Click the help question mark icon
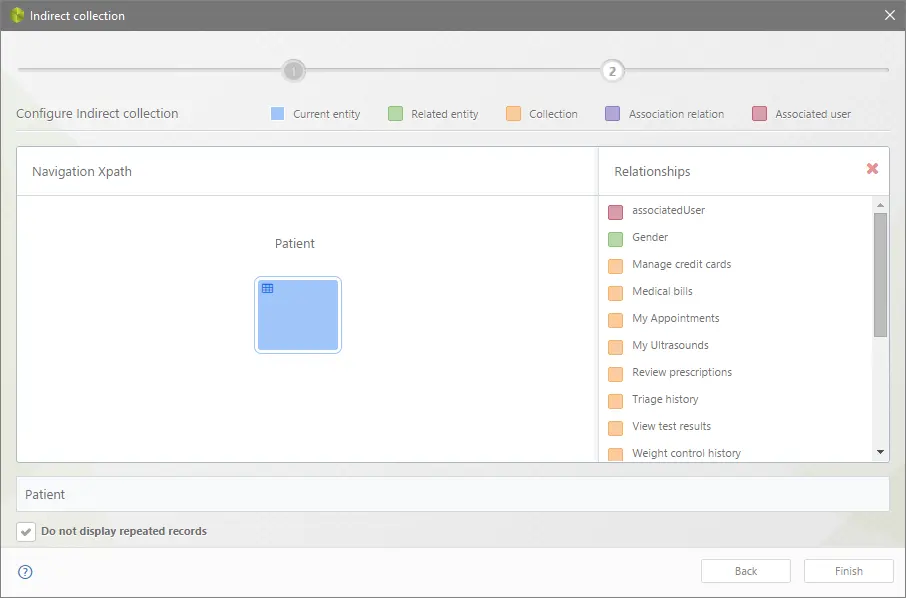 tap(25, 572)
